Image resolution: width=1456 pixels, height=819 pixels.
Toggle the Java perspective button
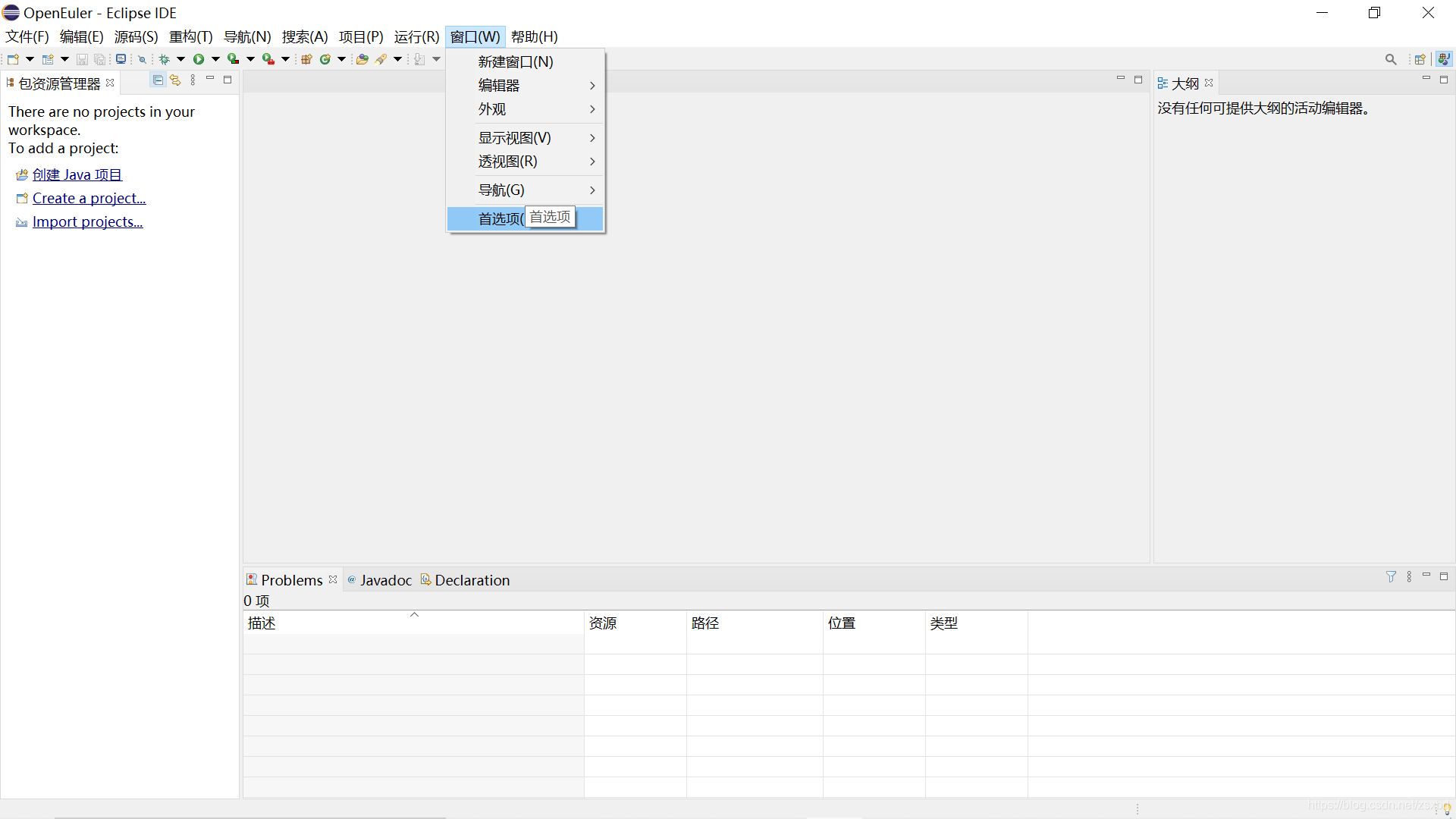1444,59
